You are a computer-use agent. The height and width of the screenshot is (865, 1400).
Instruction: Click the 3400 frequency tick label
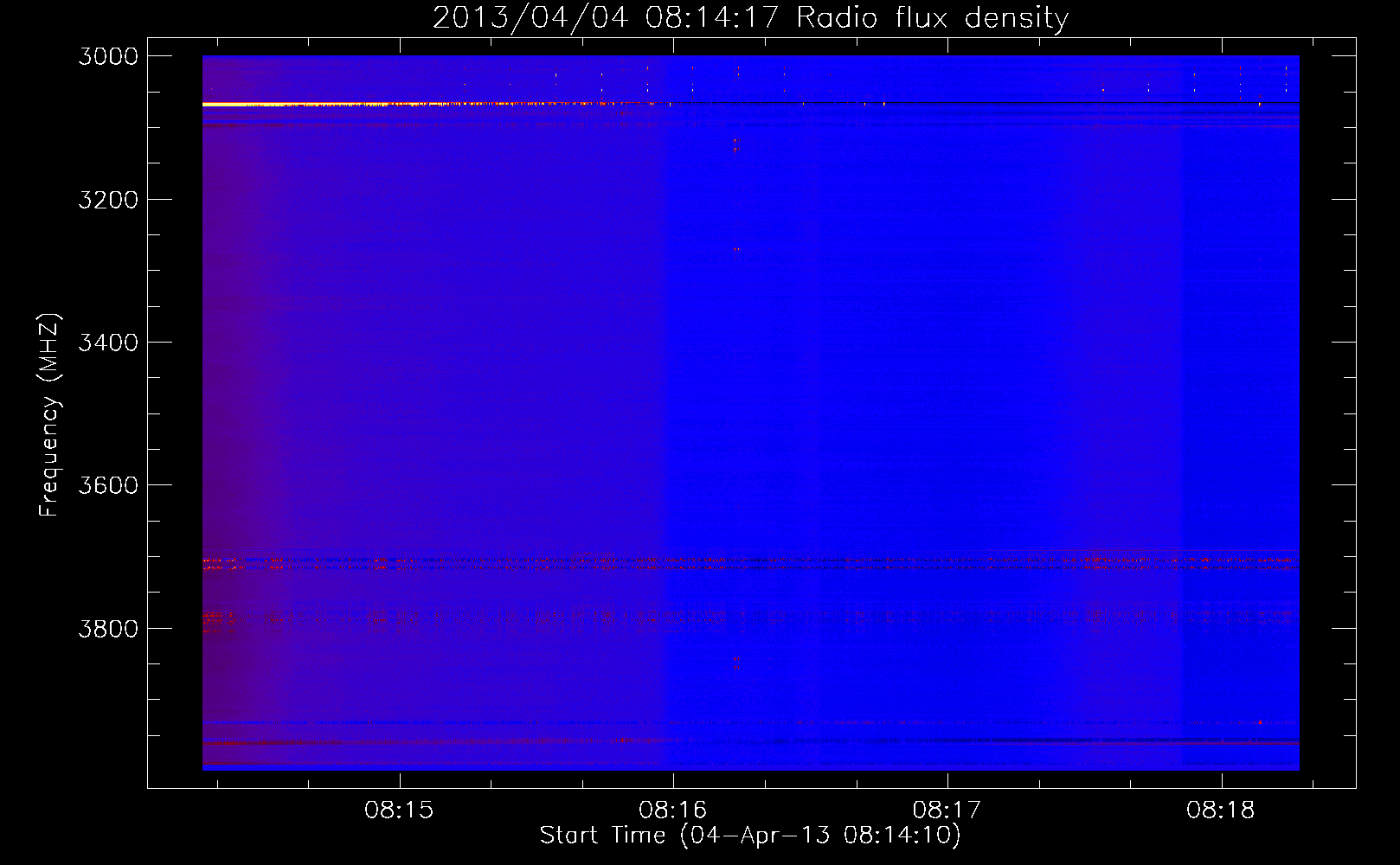coord(108,343)
